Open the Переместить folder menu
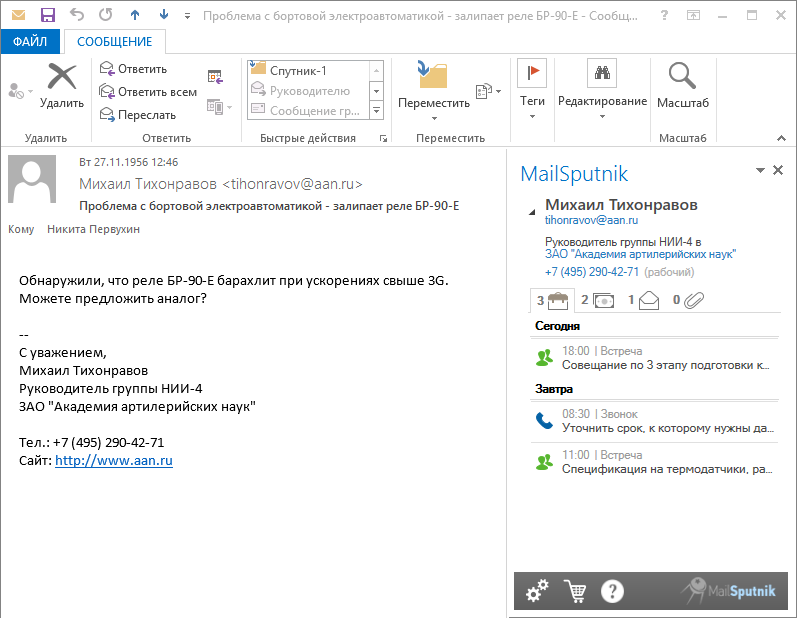 [x=434, y=90]
